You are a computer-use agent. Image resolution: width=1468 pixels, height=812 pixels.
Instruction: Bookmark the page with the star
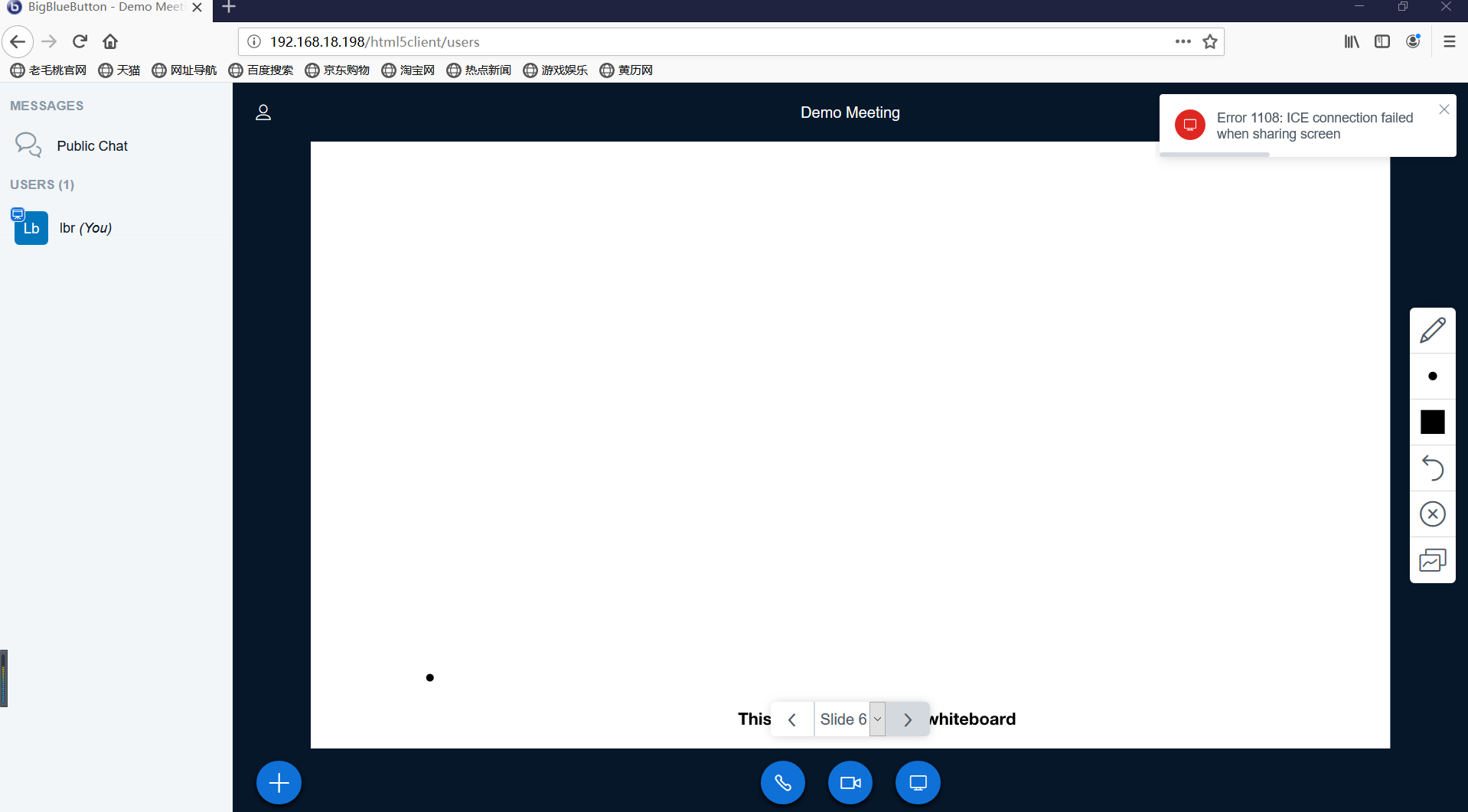click(1210, 41)
